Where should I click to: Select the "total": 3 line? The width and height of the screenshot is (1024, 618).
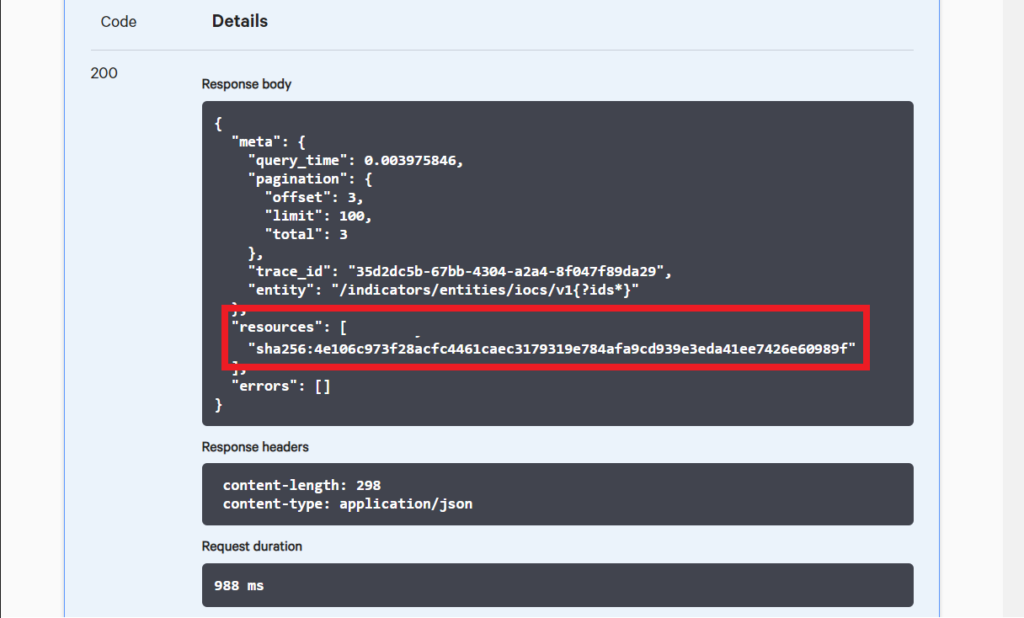306,235
